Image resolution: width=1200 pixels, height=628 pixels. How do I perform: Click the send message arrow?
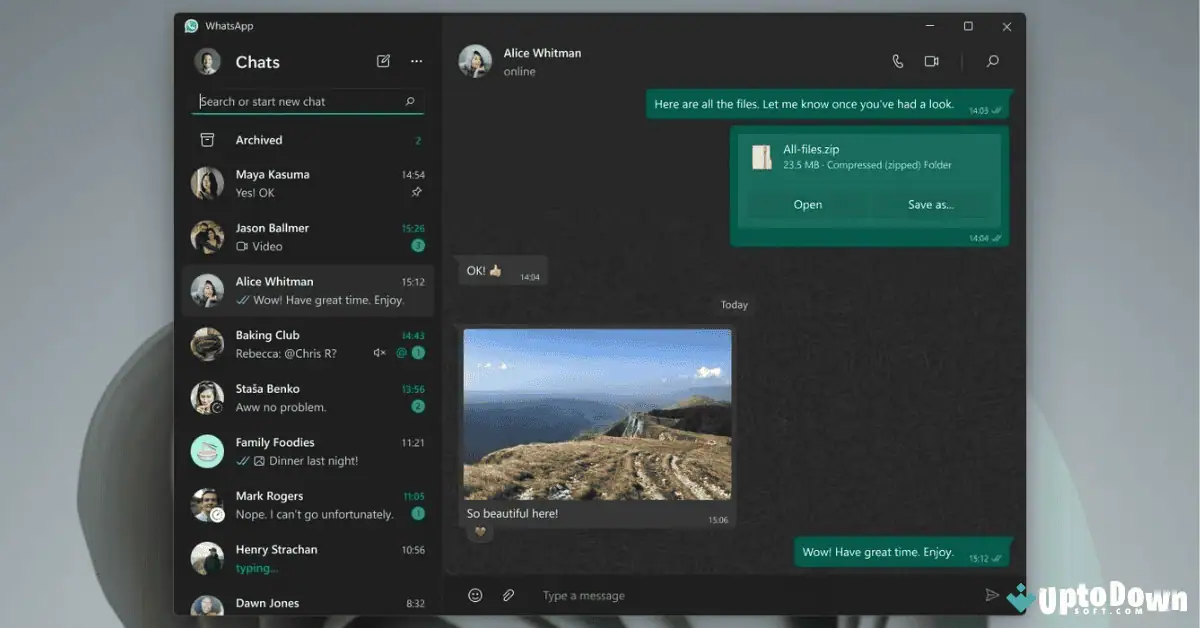click(992, 594)
